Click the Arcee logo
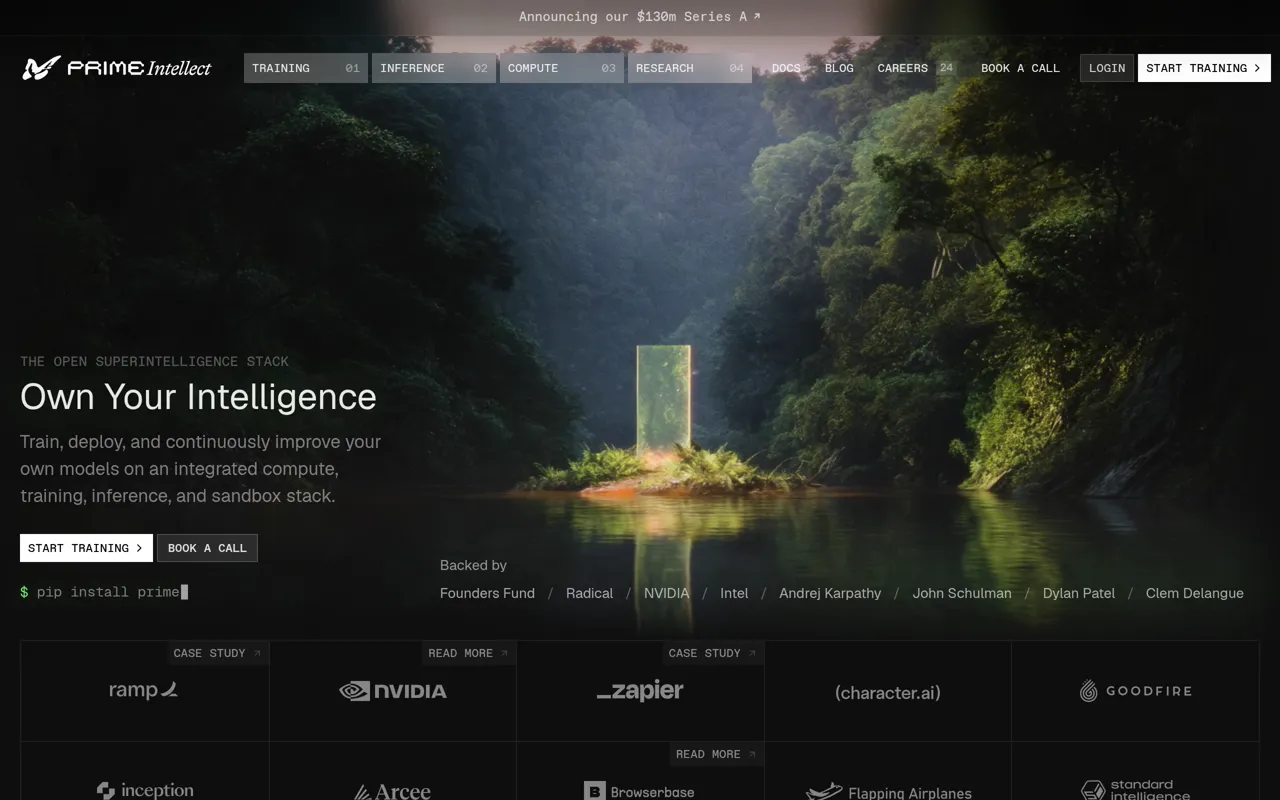Viewport: 1280px width, 800px height. 393,791
